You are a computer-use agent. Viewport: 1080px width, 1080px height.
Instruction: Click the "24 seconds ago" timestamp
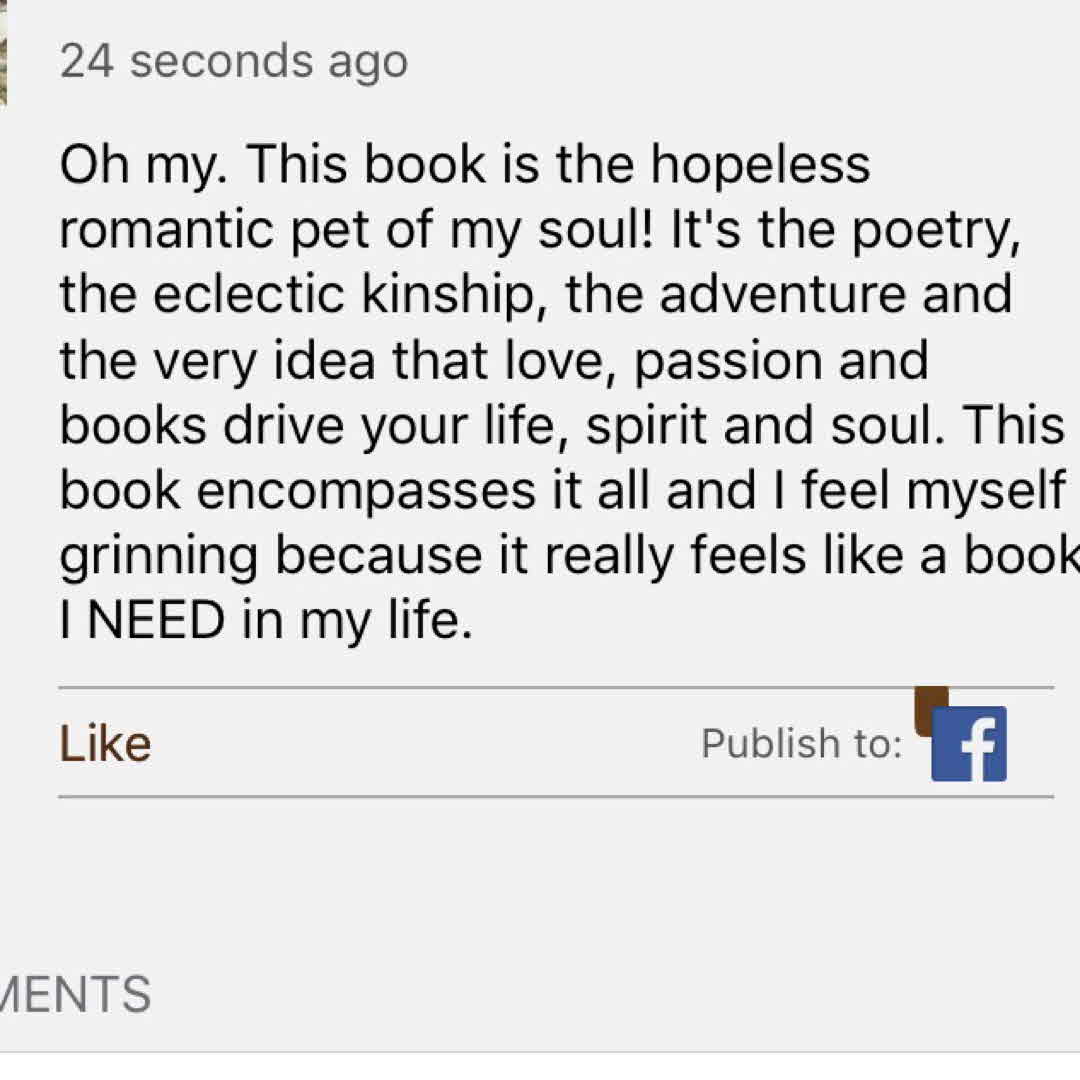click(x=233, y=62)
